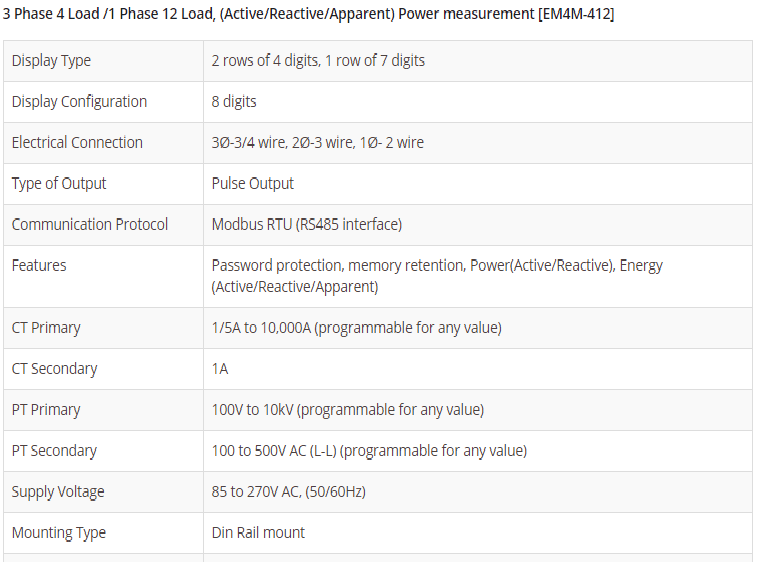
Task: Click the Modbus RTU (RS485 interface) text
Action: tap(307, 225)
